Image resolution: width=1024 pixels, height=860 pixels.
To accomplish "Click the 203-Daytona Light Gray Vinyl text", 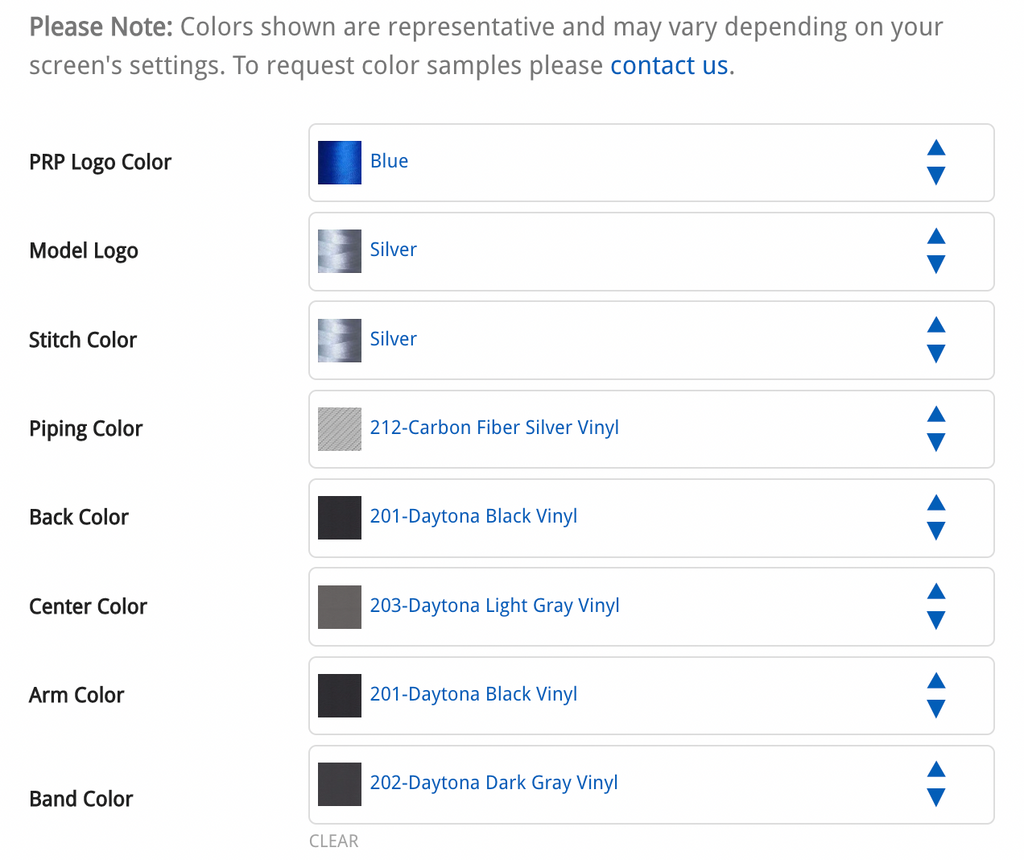I will (494, 605).
